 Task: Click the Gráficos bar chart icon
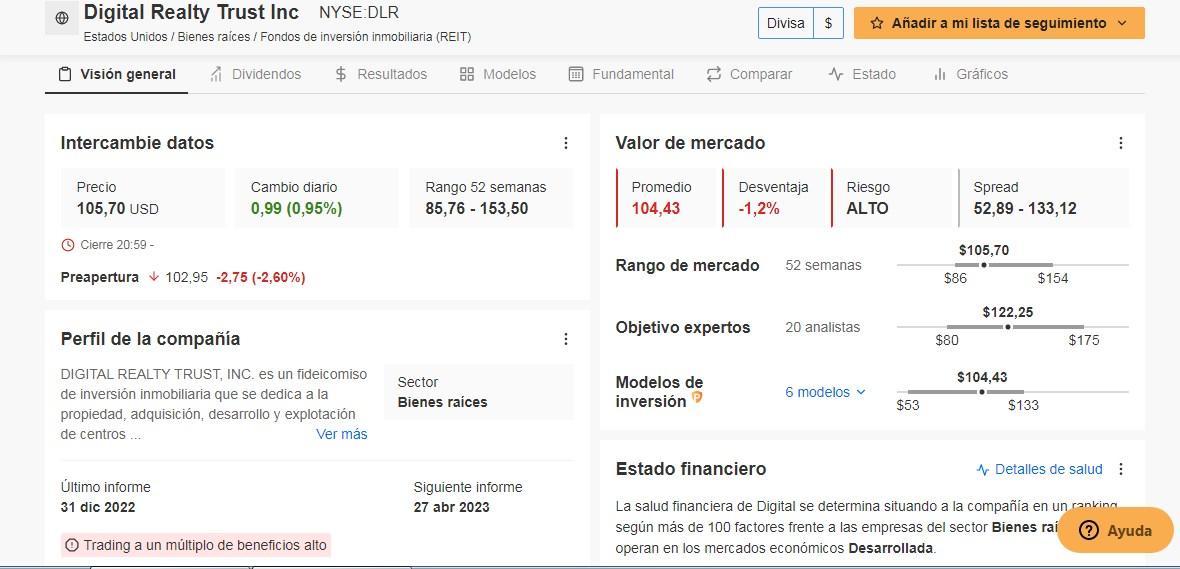click(x=939, y=74)
